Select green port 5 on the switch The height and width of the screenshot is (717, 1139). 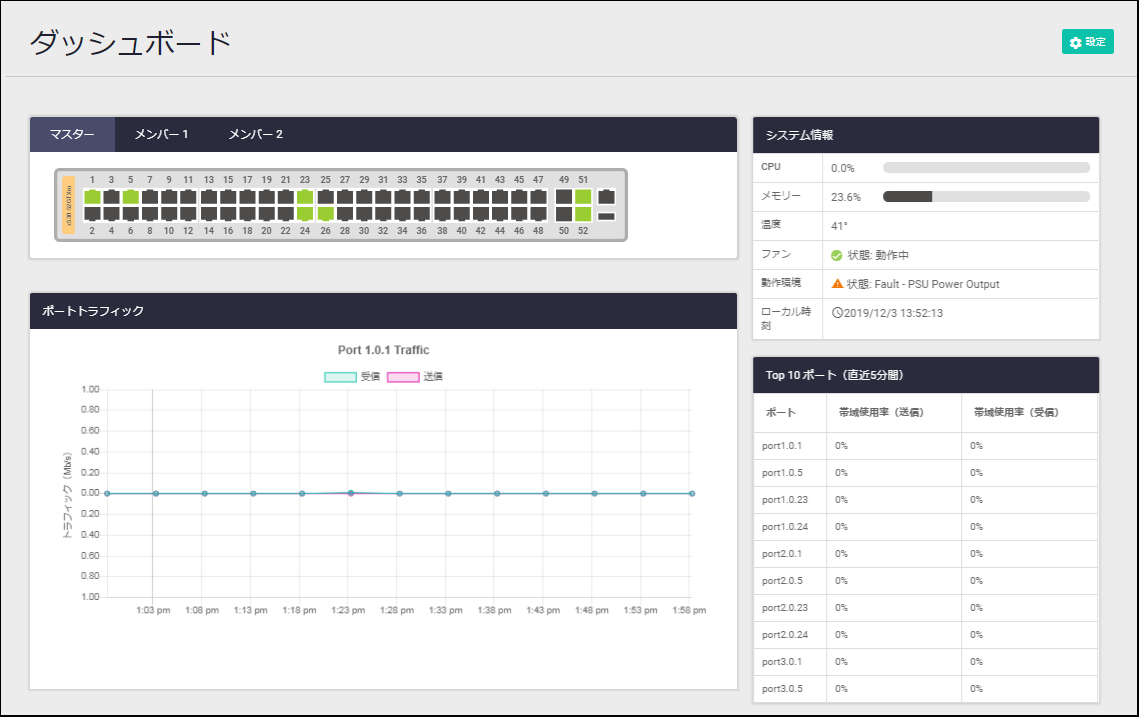point(130,197)
